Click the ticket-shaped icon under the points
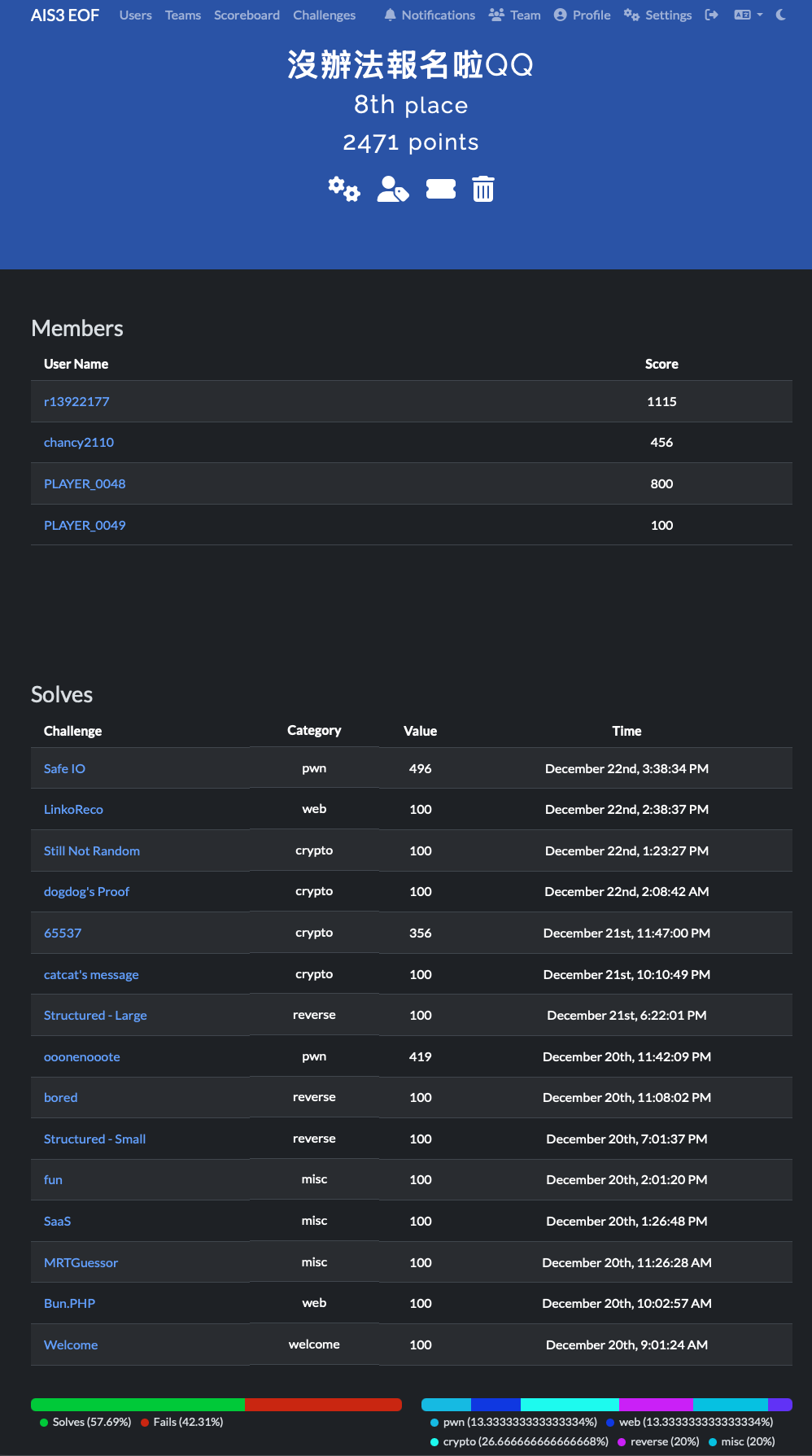Image resolution: width=812 pixels, height=1456 pixels. 440,189
